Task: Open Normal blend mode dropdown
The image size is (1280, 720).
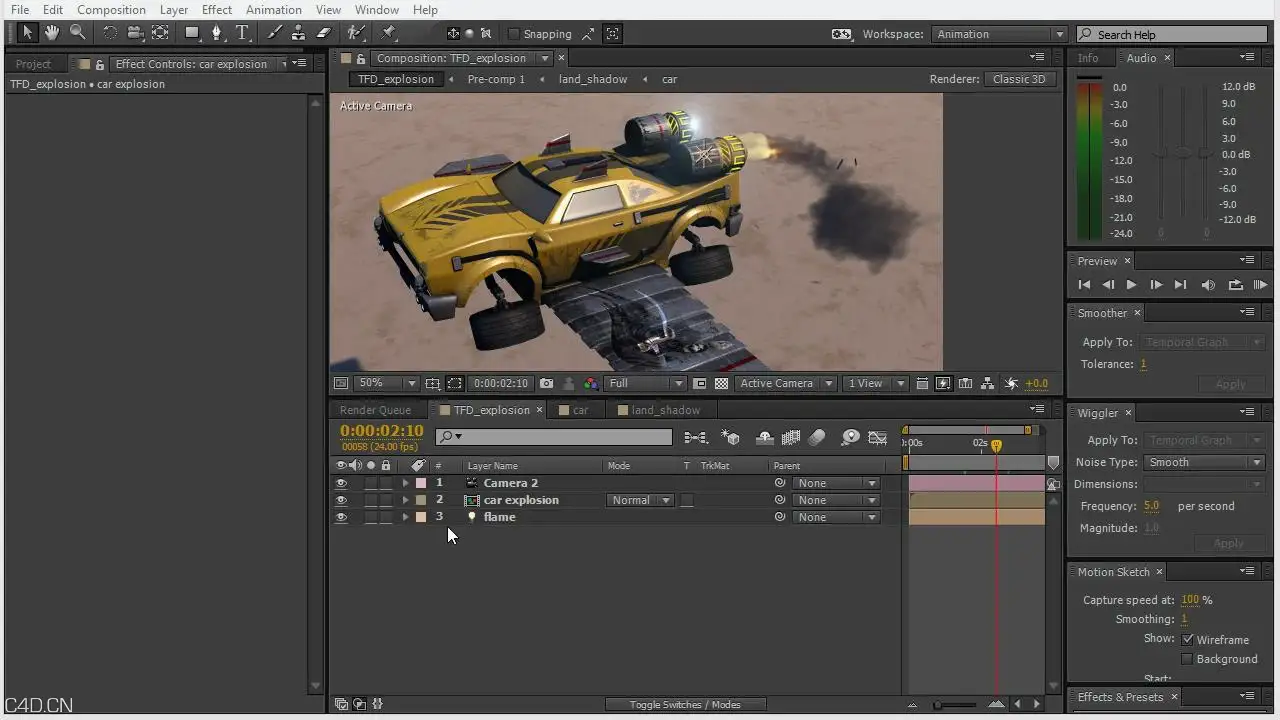Action: tap(639, 500)
